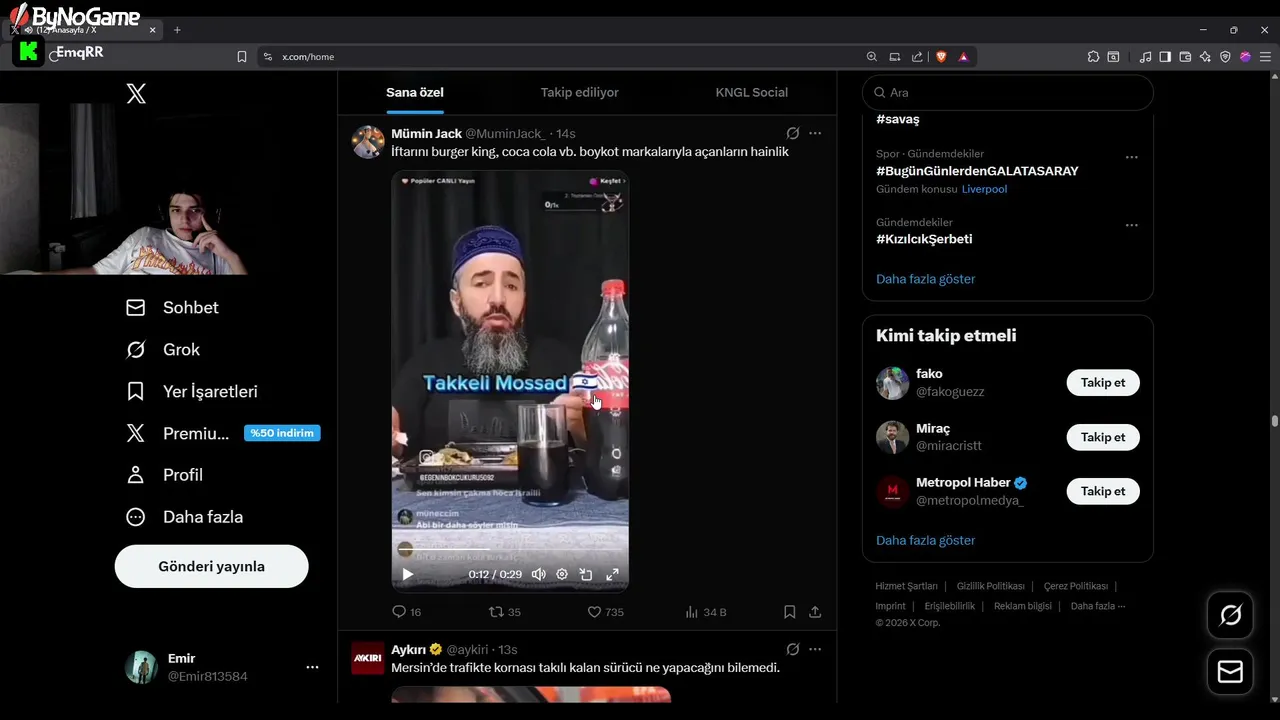Click the X logo home icon
The height and width of the screenshot is (720, 1280).
136,94
